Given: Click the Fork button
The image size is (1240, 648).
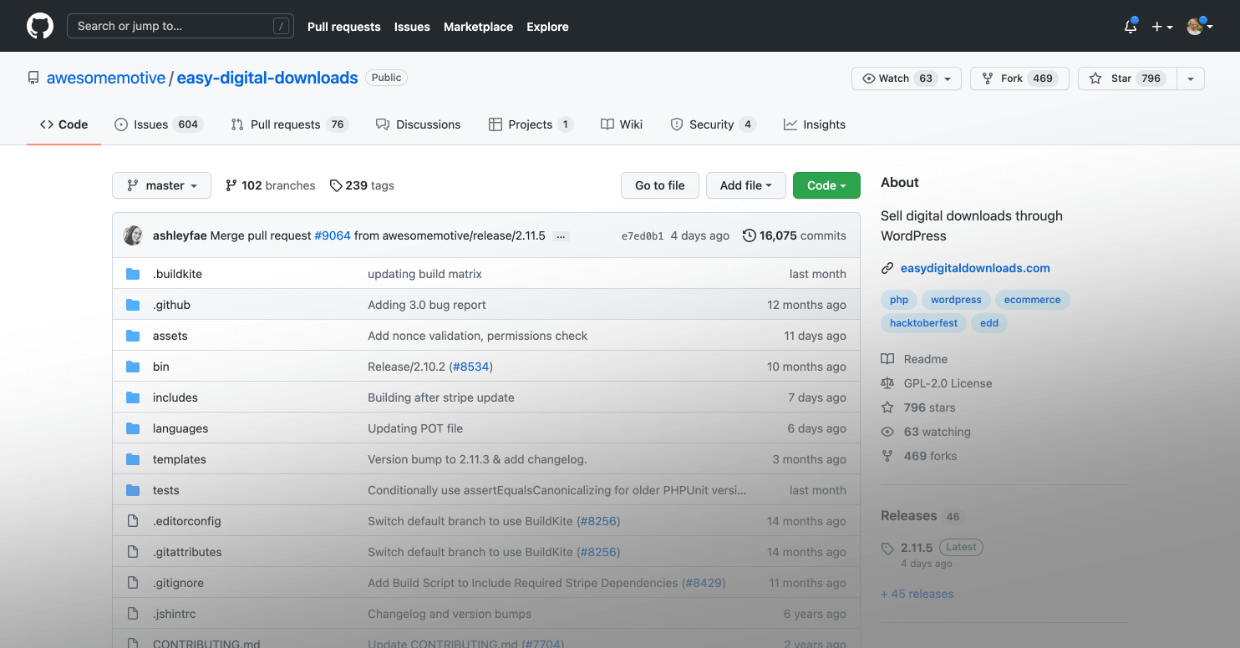Looking at the screenshot, I should [x=1019, y=79].
